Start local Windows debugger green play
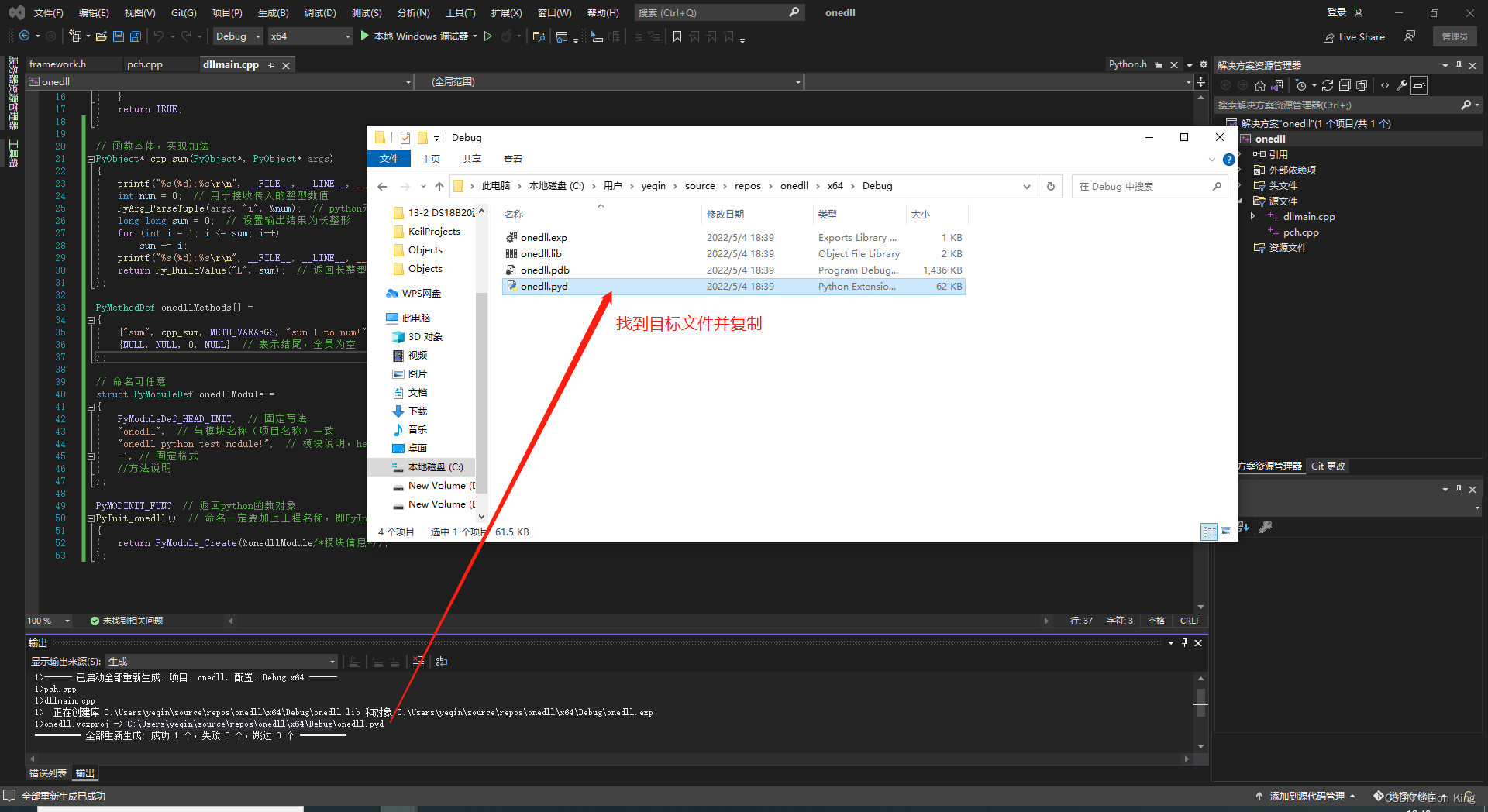This screenshot has height=812, width=1488. pyautogui.click(x=365, y=36)
